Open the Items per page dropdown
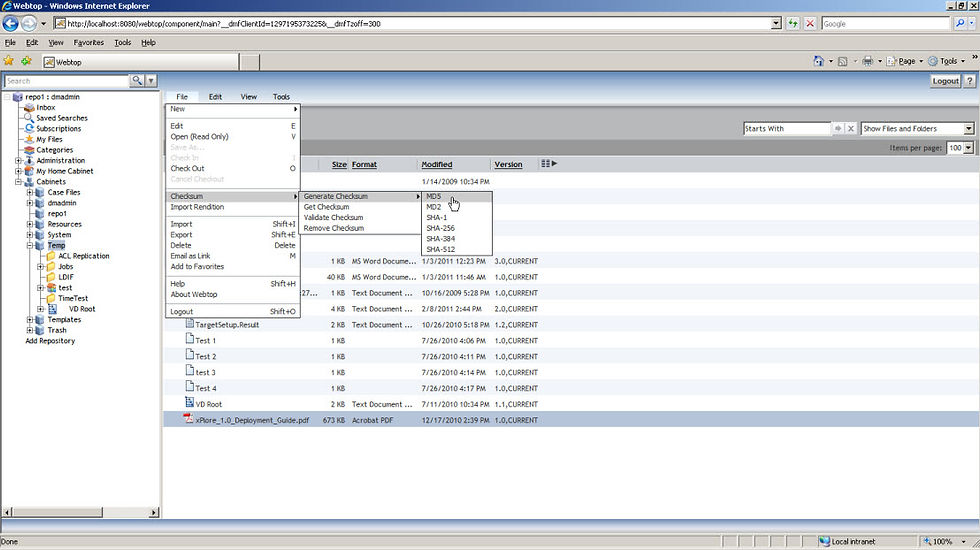The image size is (980, 550). click(968, 148)
